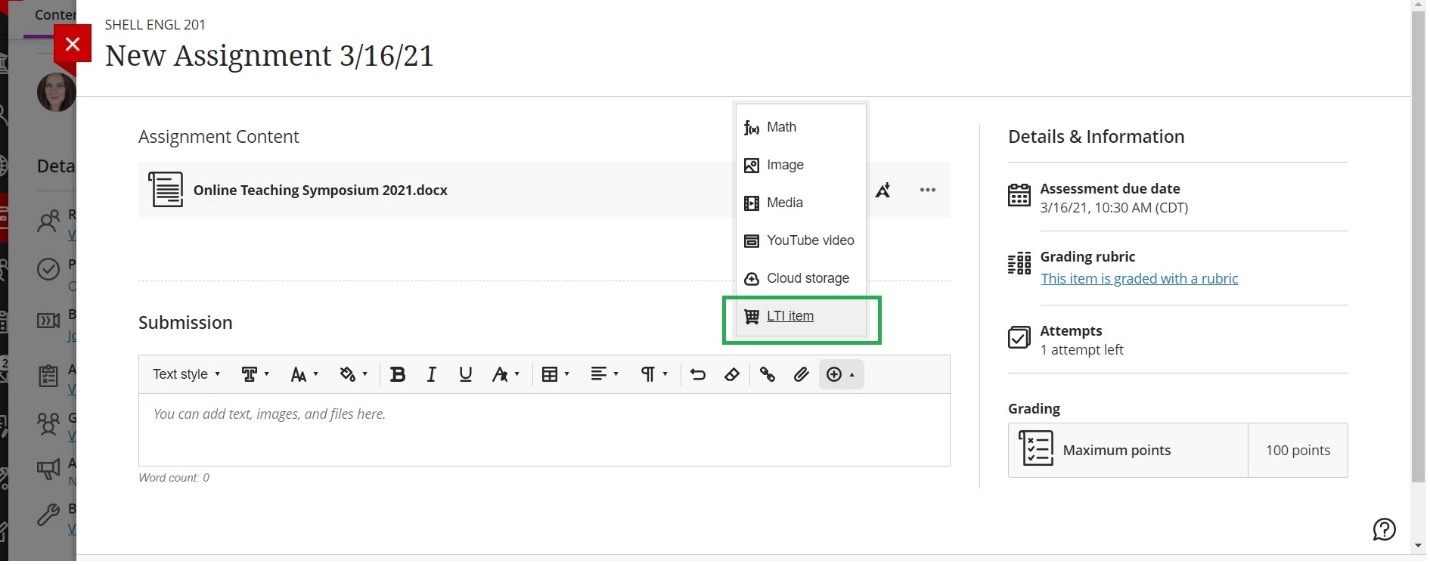Open the 'This item is graded with a rubric' link

tap(1139, 279)
